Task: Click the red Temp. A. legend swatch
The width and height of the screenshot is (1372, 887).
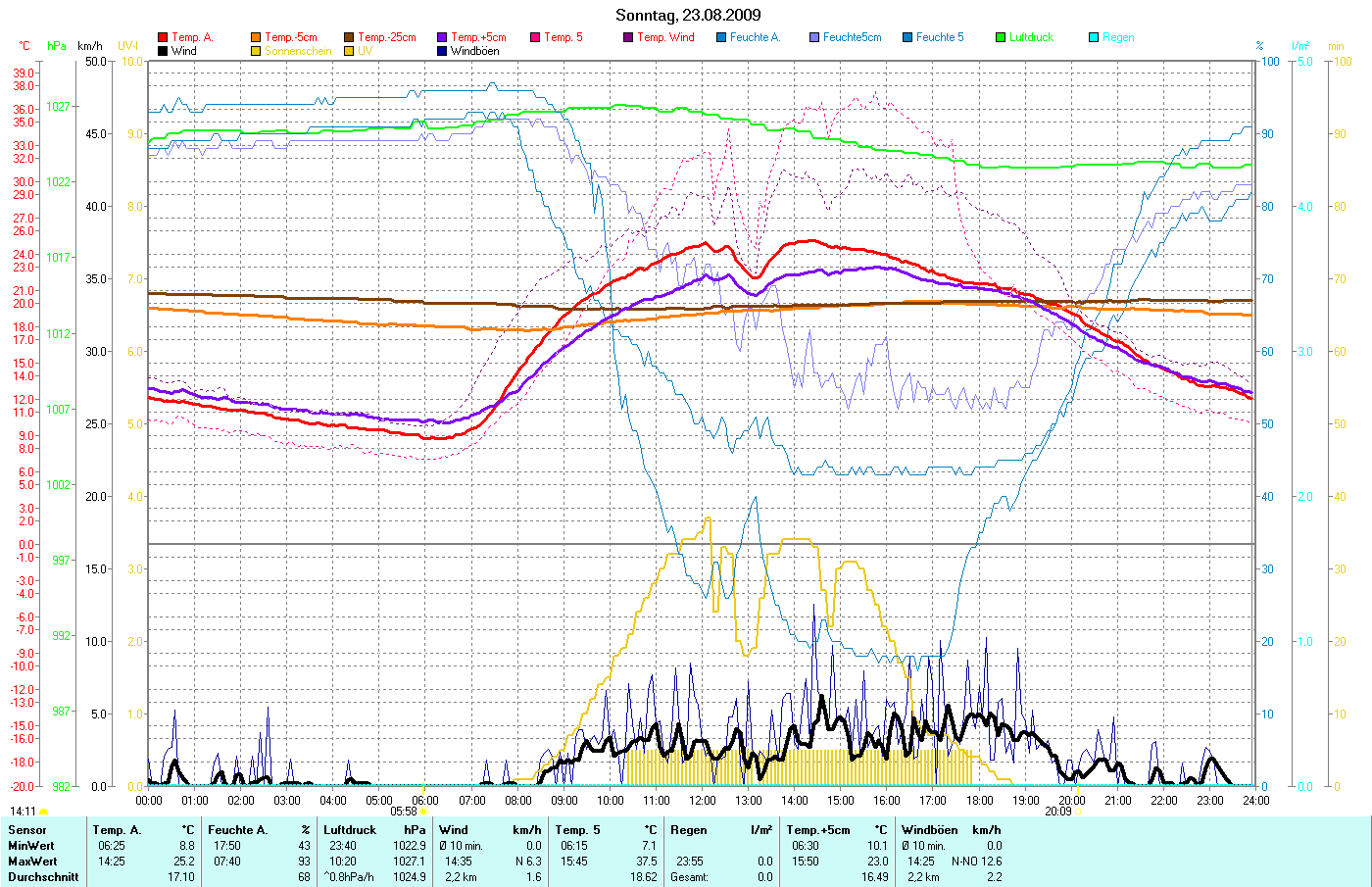Action: click(163, 37)
